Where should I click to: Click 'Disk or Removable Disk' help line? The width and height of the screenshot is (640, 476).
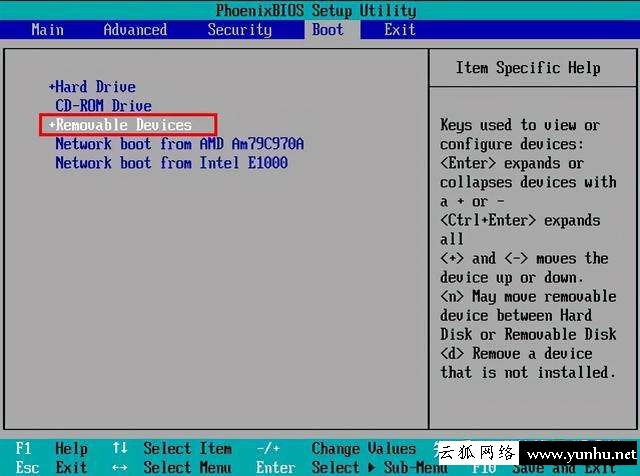pos(528,334)
